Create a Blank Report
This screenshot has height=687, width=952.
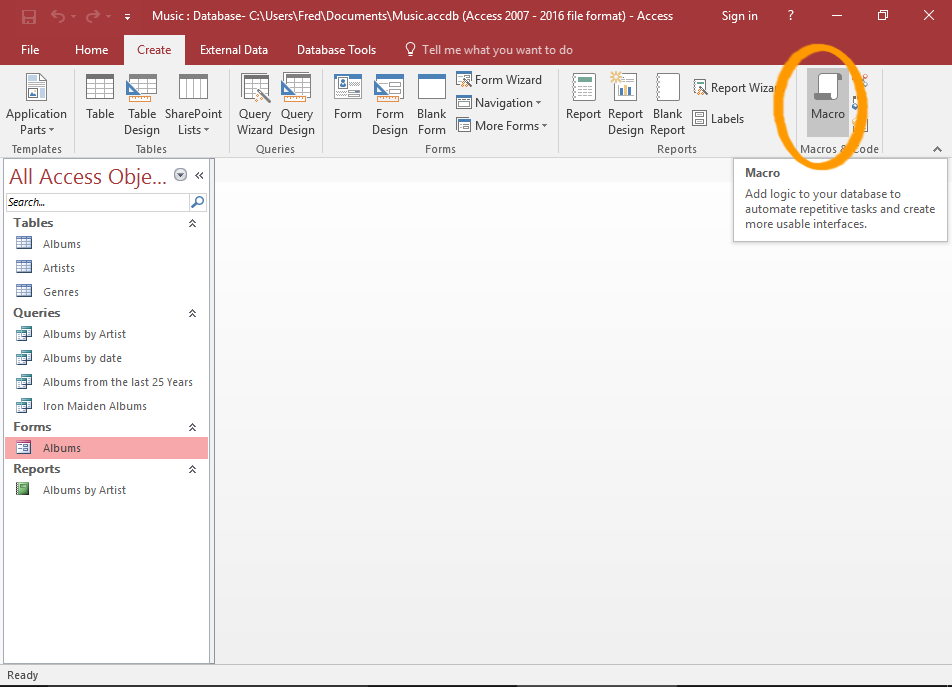pyautogui.click(x=667, y=104)
